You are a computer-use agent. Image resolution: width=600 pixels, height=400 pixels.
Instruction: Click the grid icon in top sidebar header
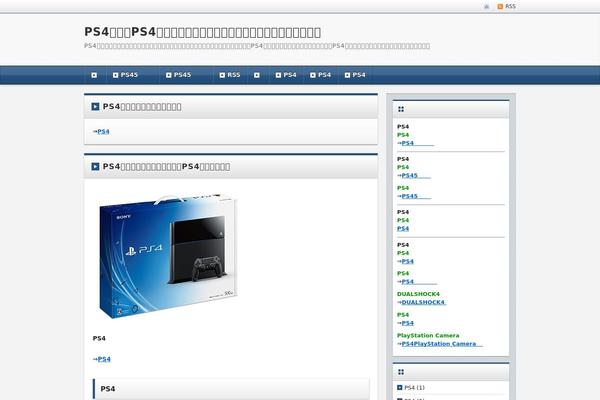point(401,109)
